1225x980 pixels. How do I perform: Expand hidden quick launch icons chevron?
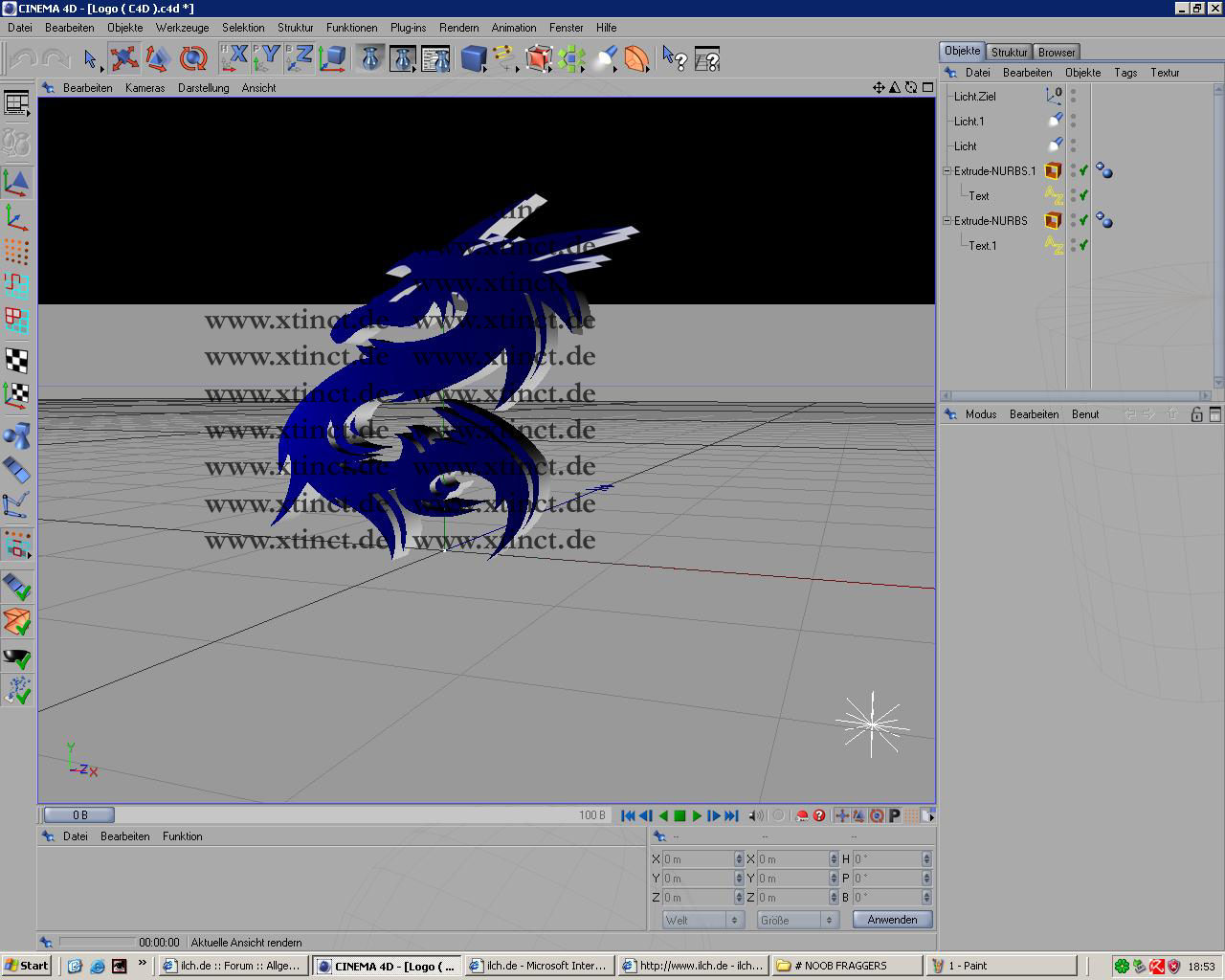pyautogui.click(x=143, y=963)
